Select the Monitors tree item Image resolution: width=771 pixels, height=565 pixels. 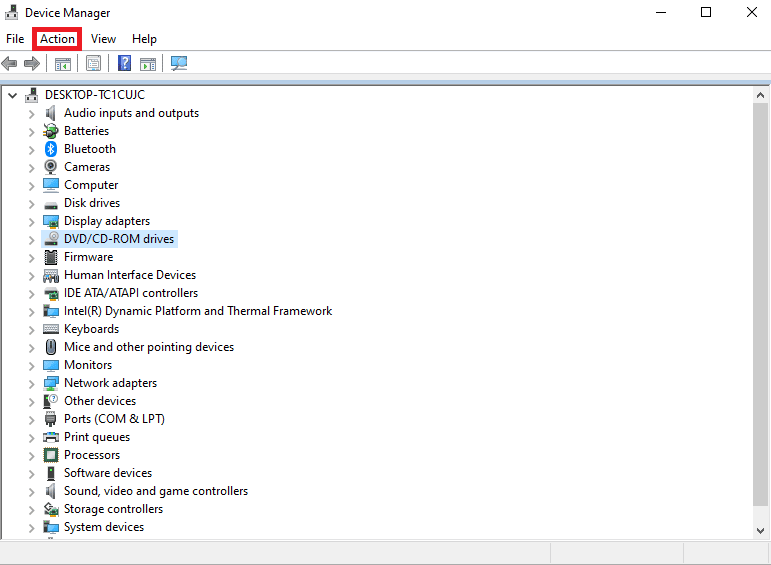pyautogui.click(x=88, y=365)
